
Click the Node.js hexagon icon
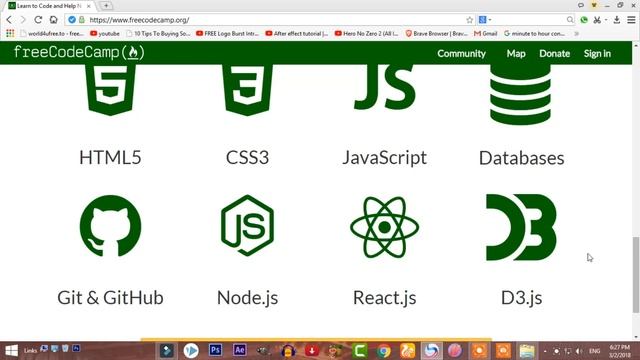point(247,226)
